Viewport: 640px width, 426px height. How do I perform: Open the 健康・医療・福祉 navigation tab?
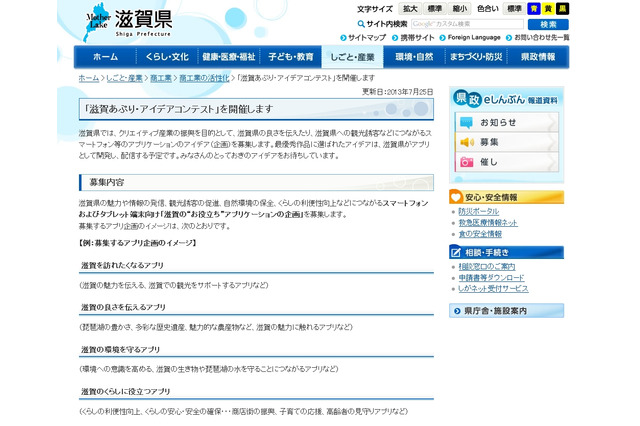[229, 57]
